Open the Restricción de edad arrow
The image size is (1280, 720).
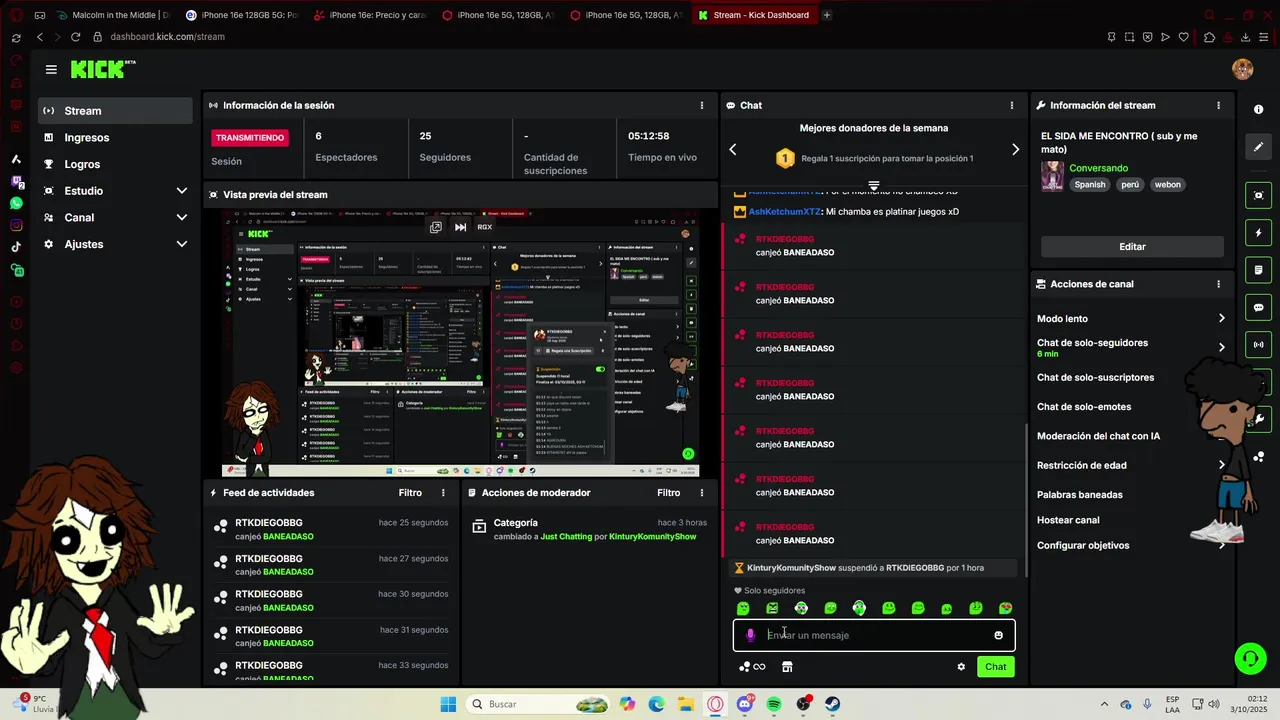click(x=1221, y=465)
